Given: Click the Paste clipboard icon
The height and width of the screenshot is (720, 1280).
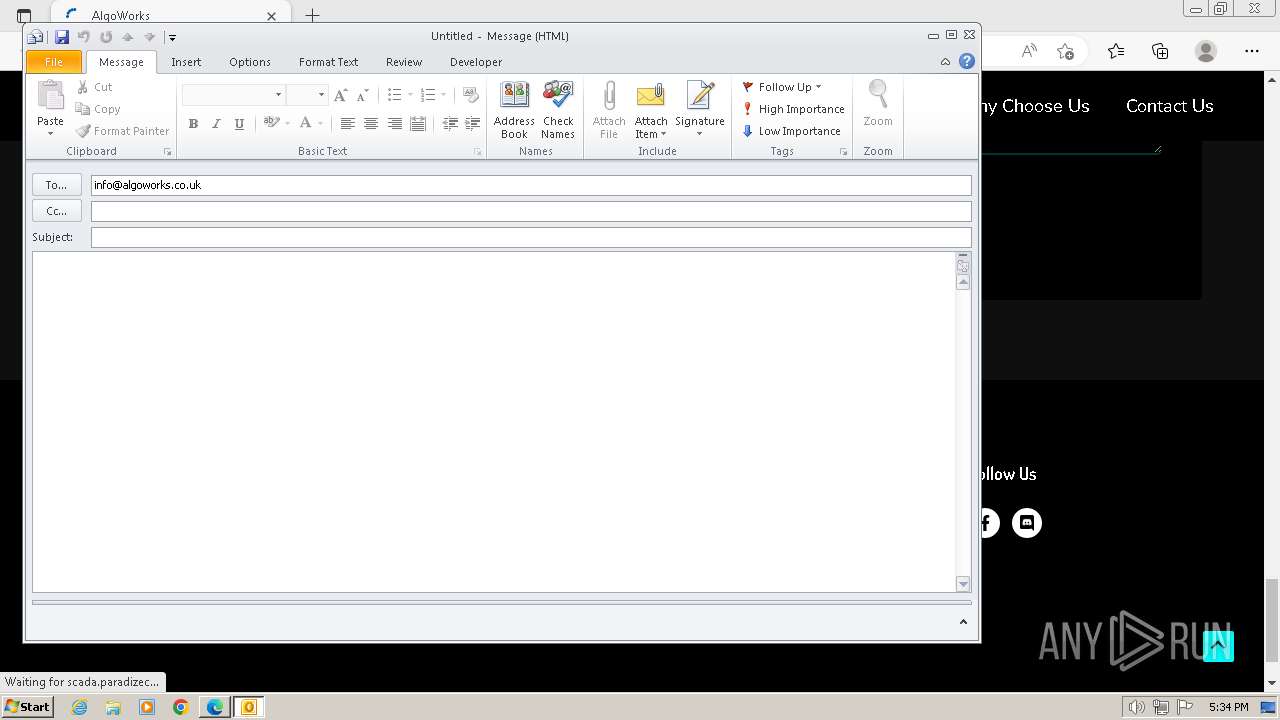Looking at the screenshot, I should (50, 96).
